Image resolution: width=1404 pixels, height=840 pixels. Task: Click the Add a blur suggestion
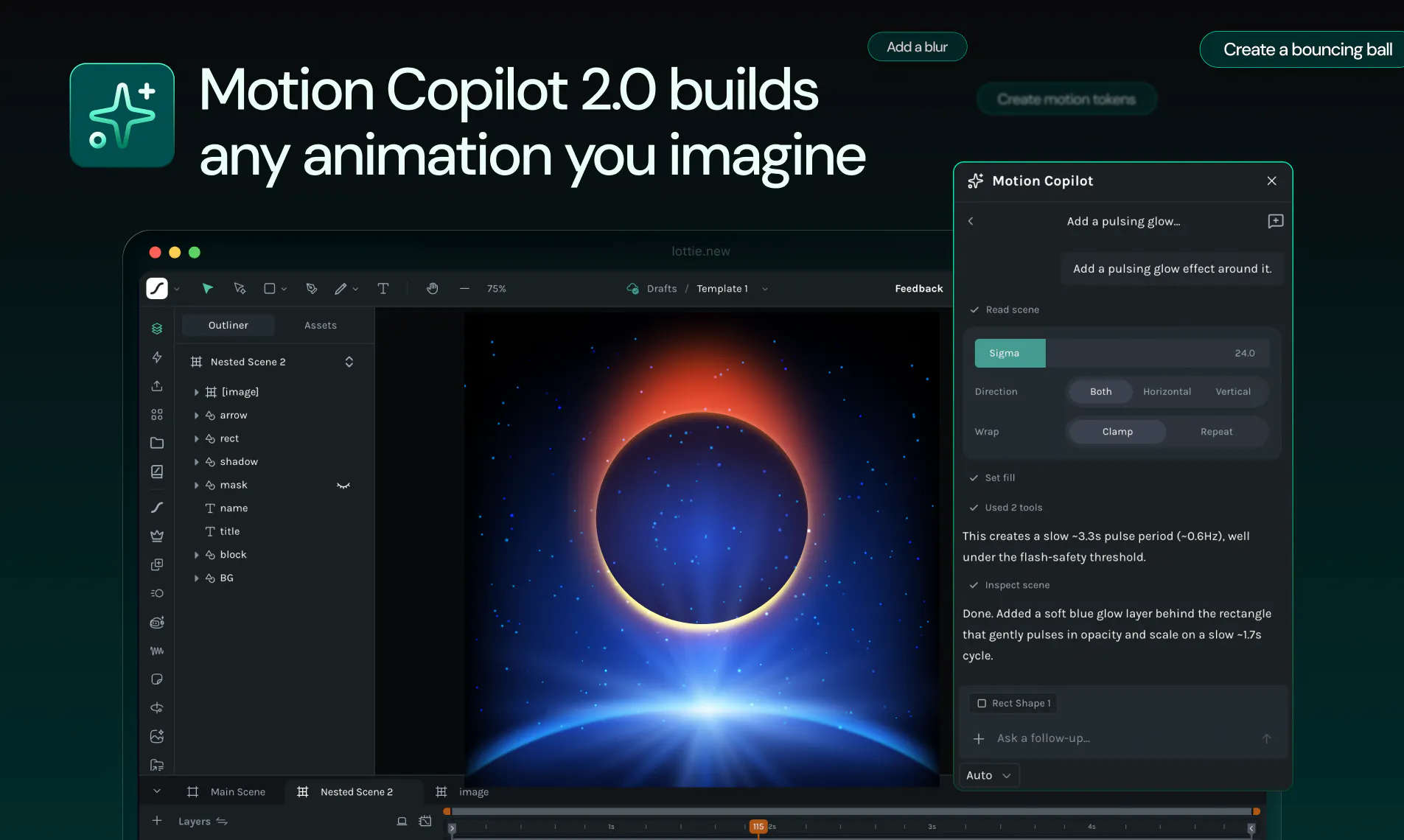[x=917, y=46]
